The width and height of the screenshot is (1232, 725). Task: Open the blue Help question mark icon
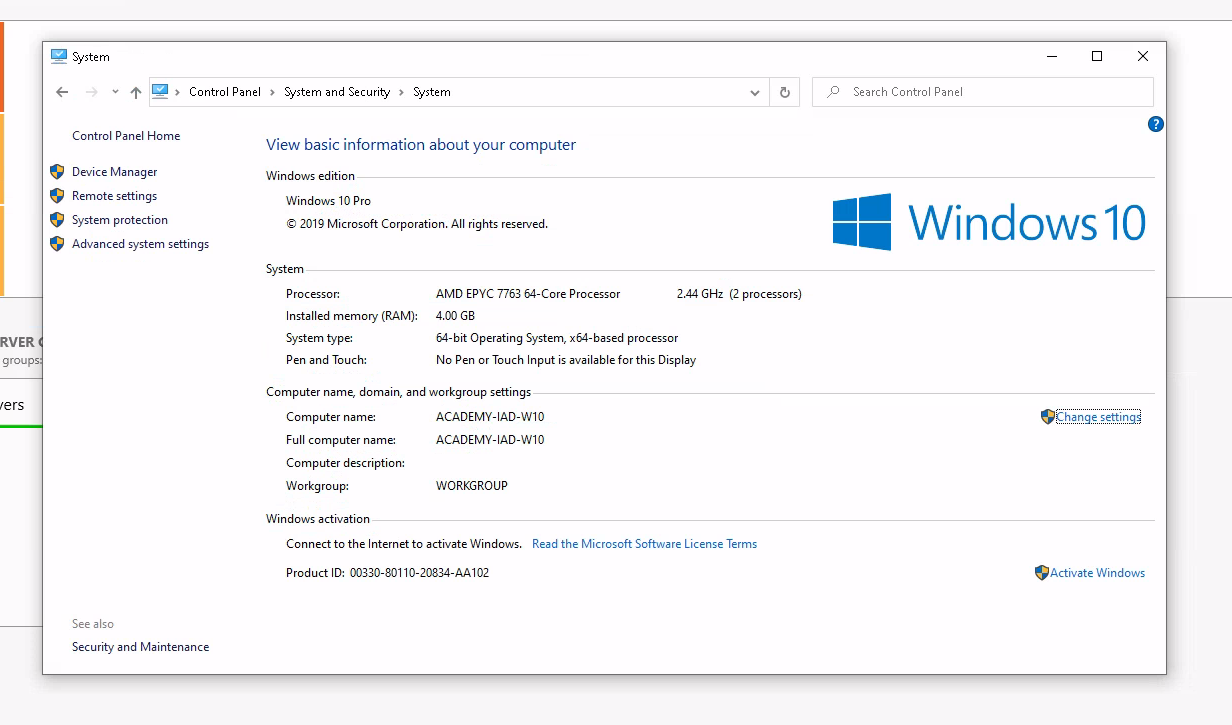1155,124
